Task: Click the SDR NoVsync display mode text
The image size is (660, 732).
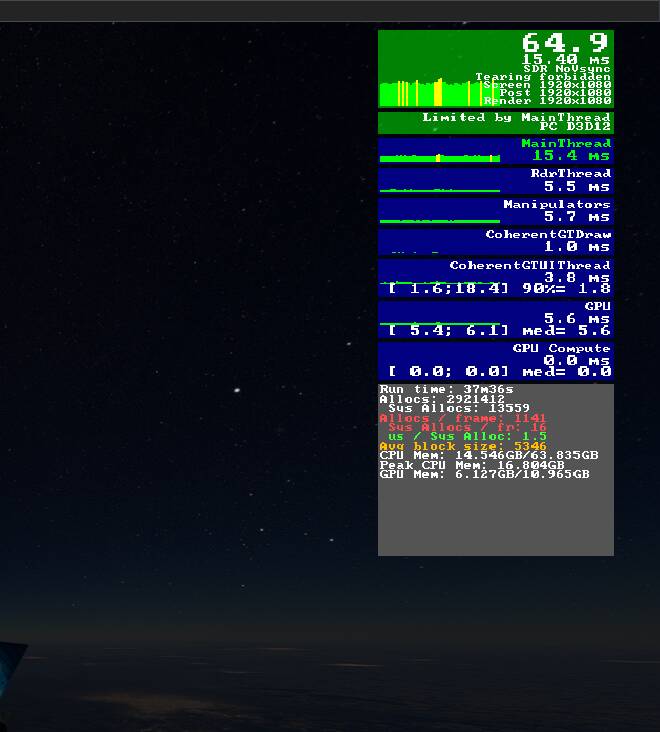Action: point(566,69)
